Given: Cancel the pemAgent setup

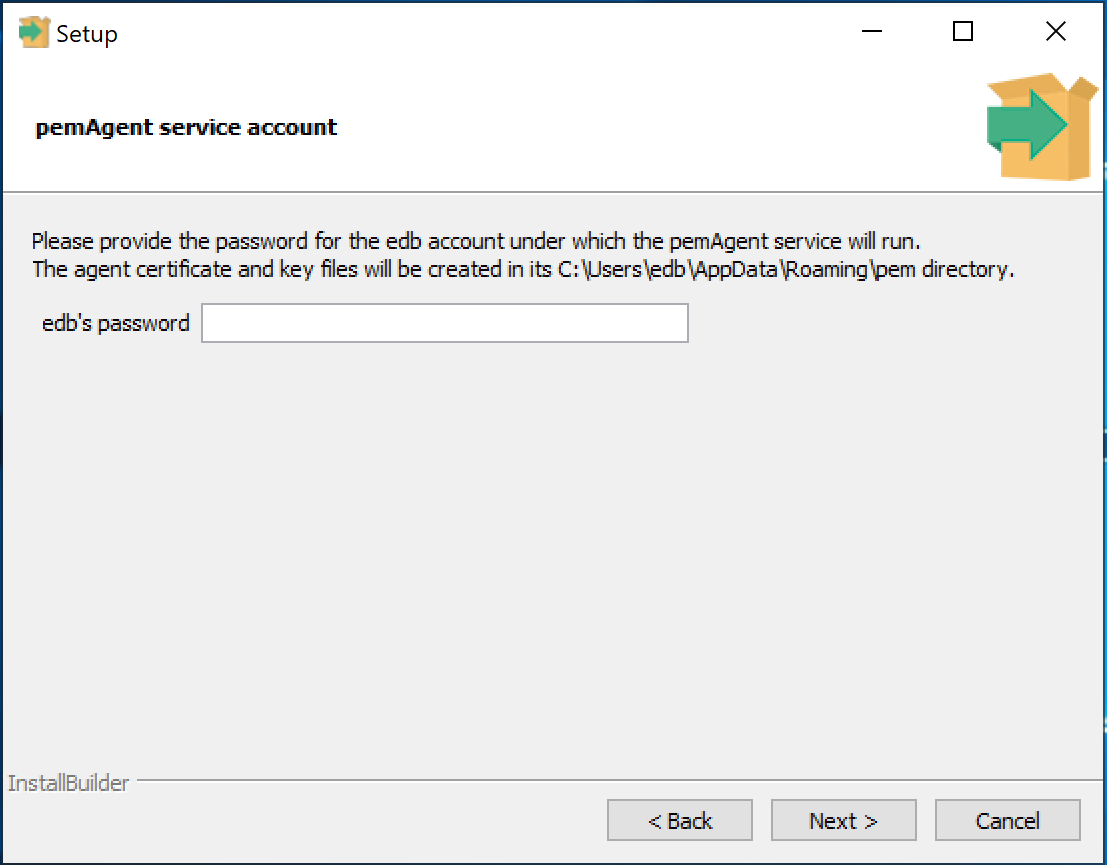Looking at the screenshot, I should tap(1007, 820).
